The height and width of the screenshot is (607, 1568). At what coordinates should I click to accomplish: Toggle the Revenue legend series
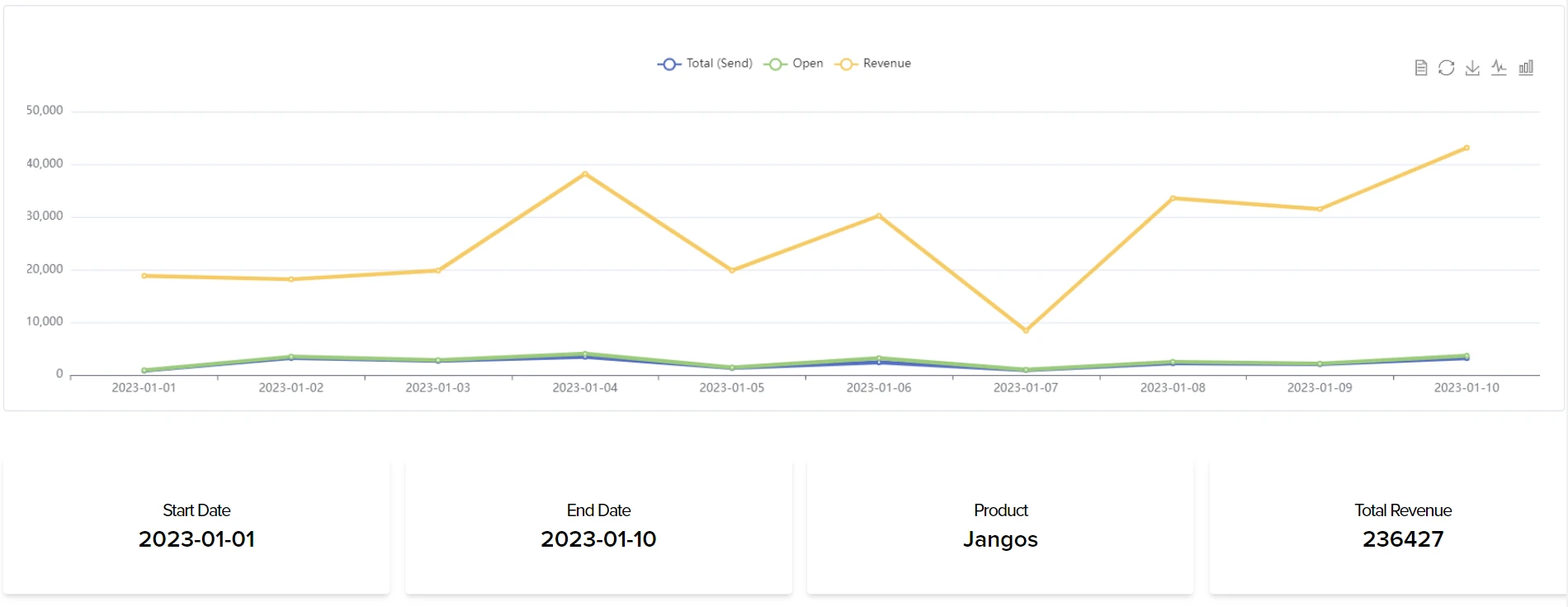(872, 64)
